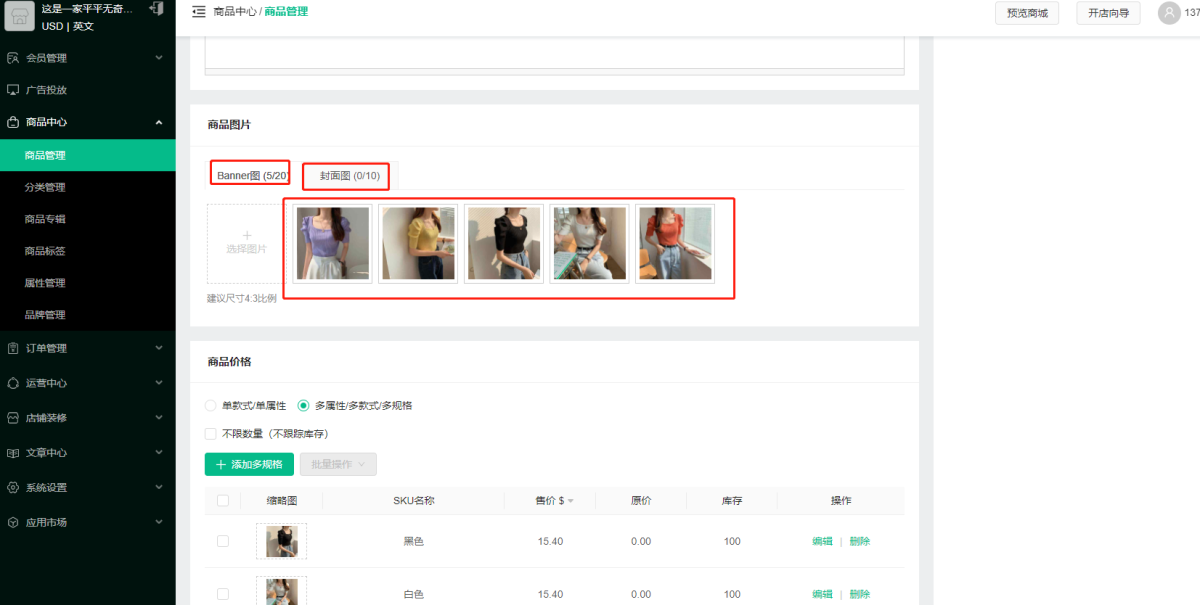
Task: Click the 系统设置 gear icon
Action: coord(13,488)
